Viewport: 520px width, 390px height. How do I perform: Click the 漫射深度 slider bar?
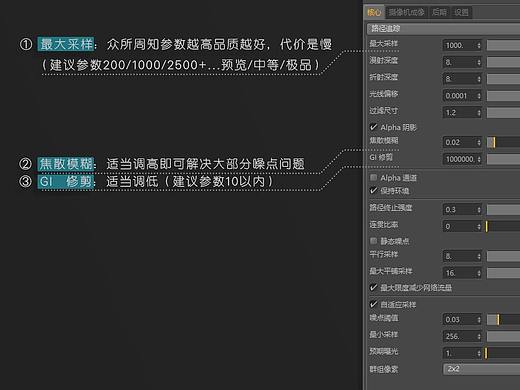(x=503, y=62)
